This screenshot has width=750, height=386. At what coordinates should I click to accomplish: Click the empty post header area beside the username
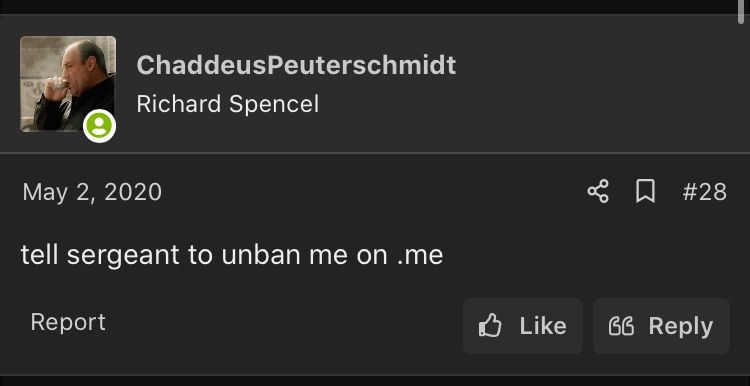(x=598, y=84)
